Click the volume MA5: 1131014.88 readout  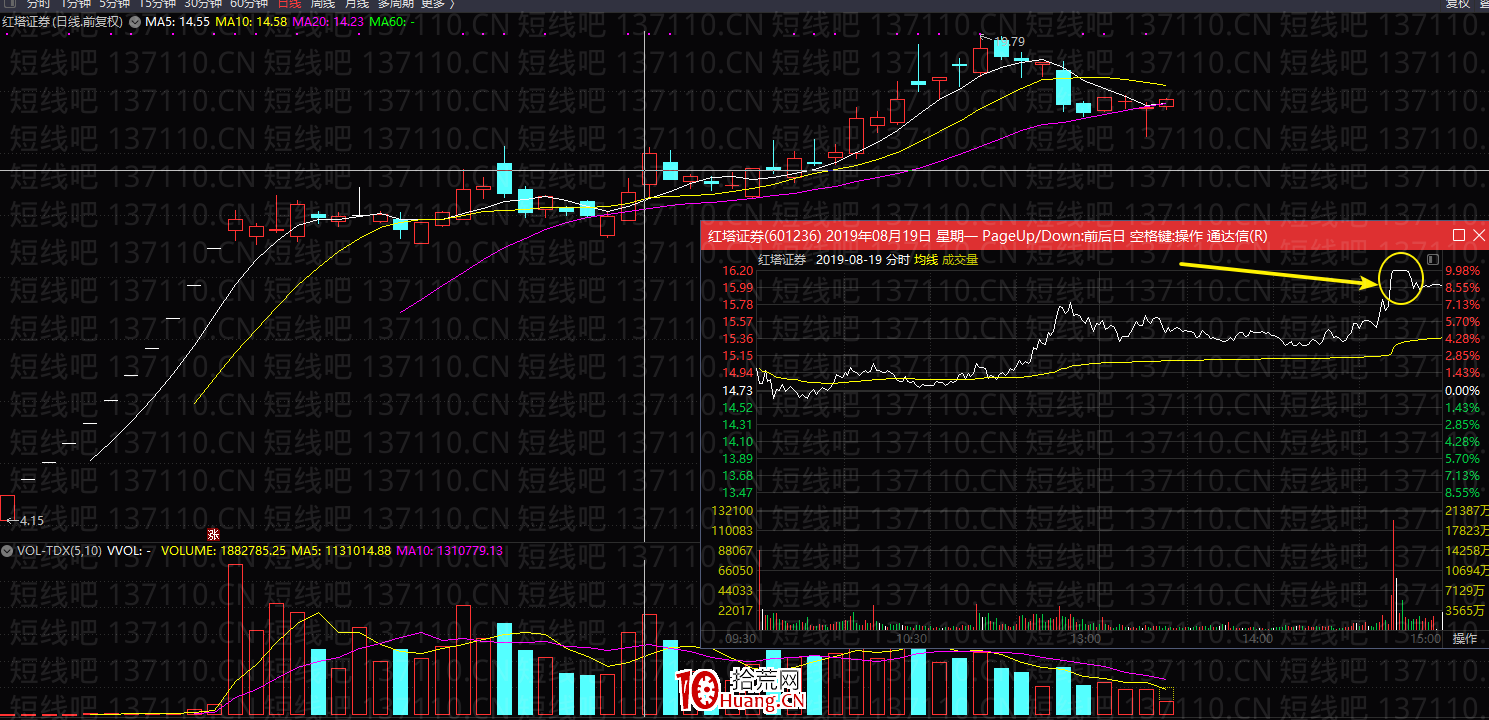[x=341, y=551]
